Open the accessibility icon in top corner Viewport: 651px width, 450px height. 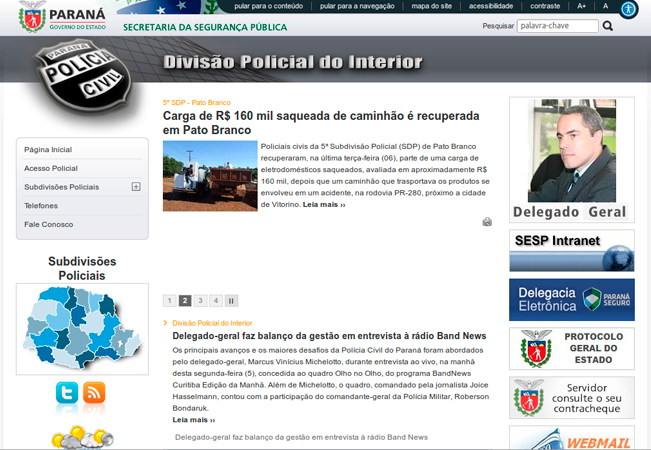click(x=627, y=9)
